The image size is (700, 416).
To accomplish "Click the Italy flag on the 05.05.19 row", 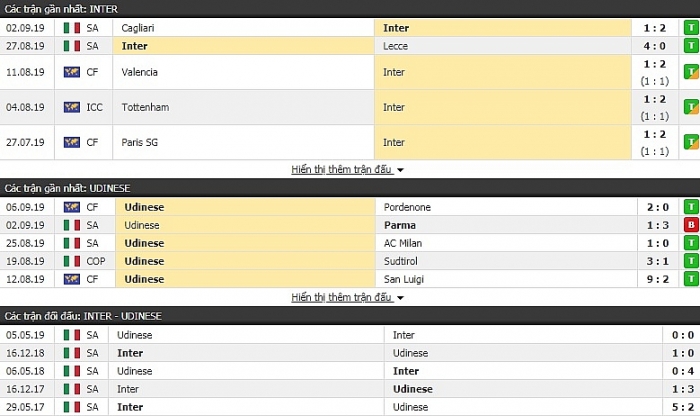I will pyautogui.click(x=71, y=335).
